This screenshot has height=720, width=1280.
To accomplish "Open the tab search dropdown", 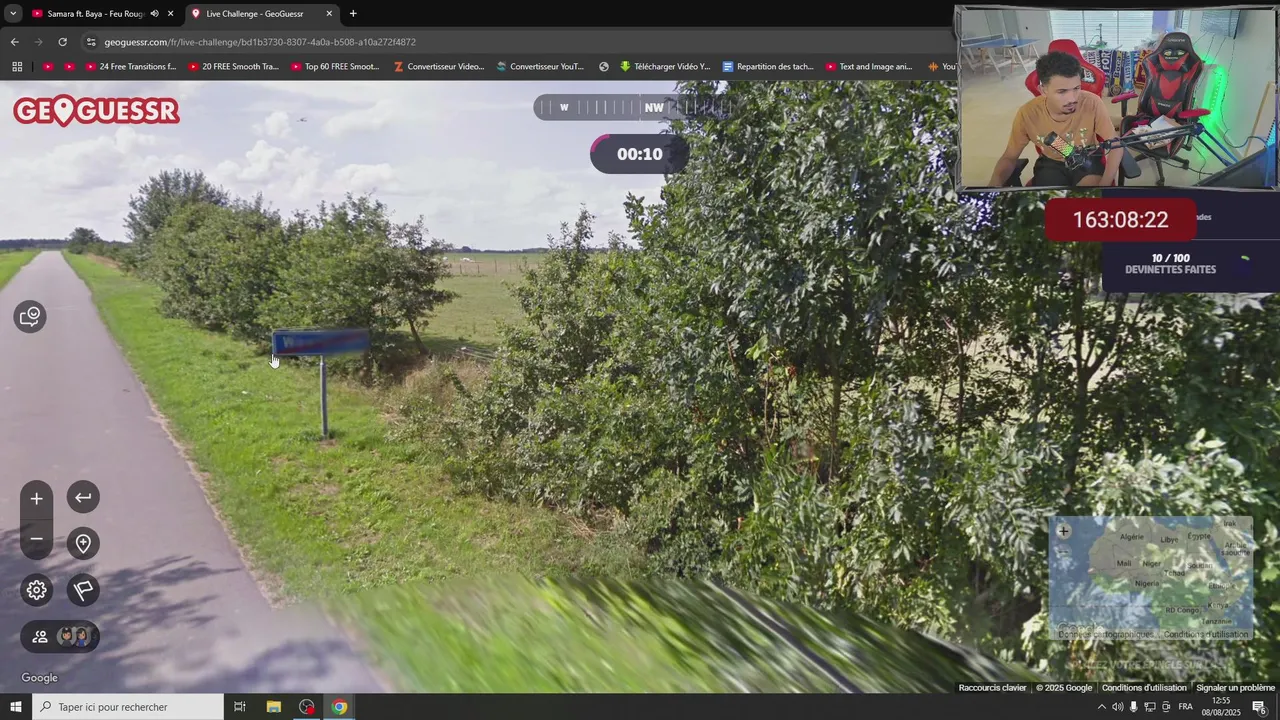I will pyautogui.click(x=12, y=13).
